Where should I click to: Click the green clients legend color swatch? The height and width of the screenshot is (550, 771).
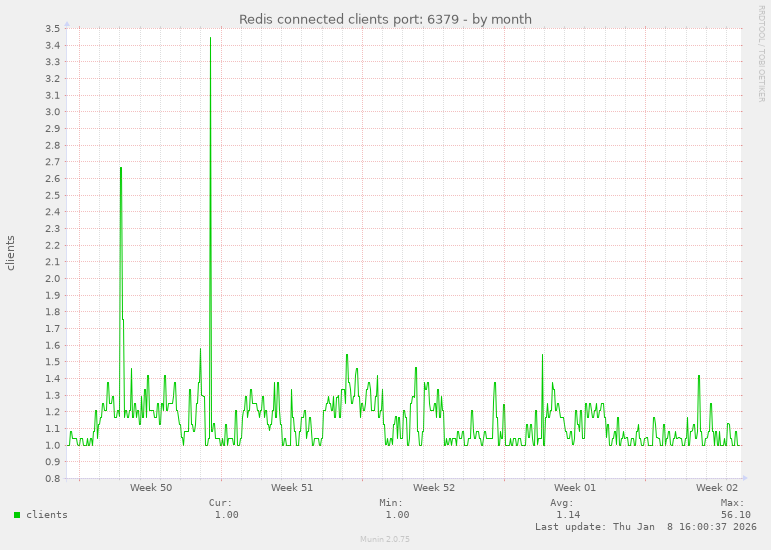[x=17, y=515]
